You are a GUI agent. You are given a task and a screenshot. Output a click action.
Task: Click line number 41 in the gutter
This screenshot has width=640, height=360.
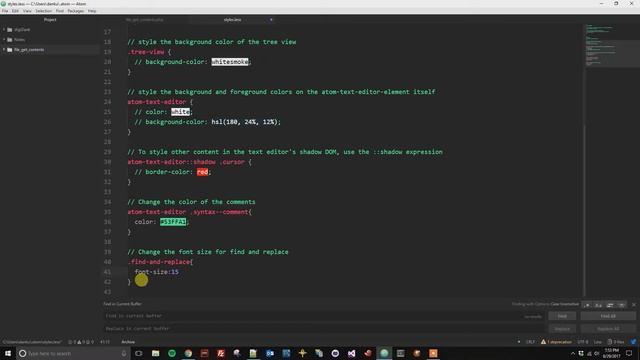107,272
